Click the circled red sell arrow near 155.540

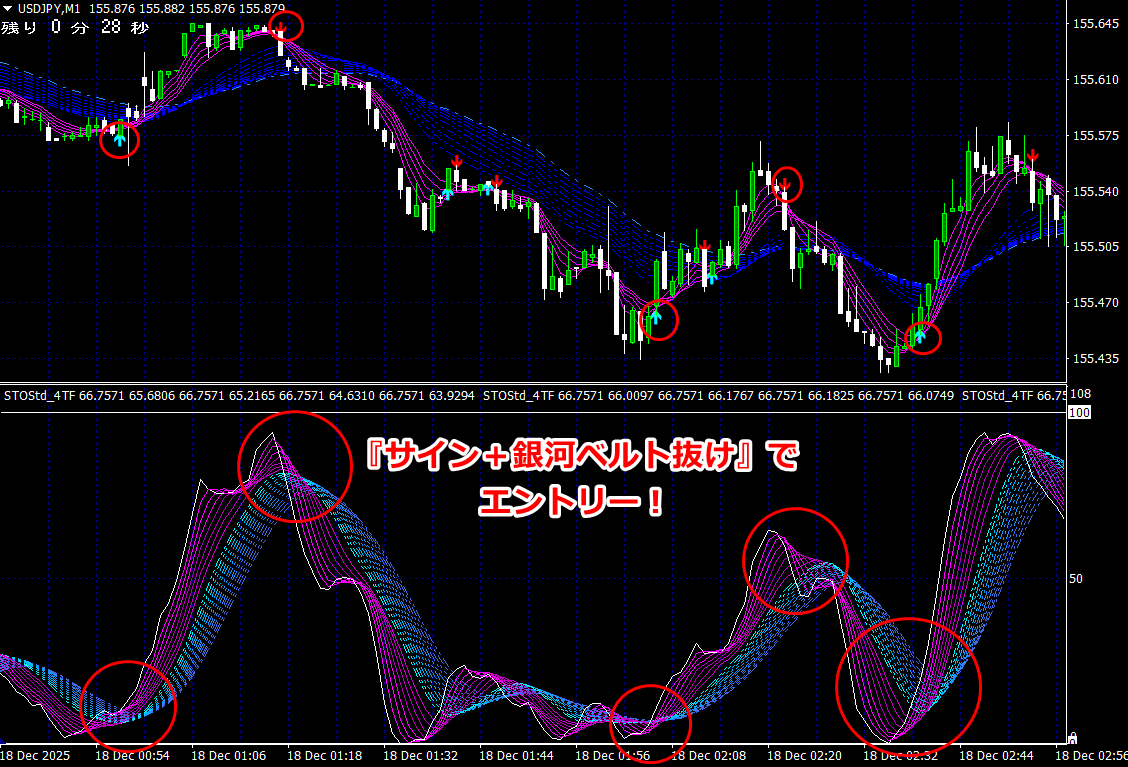click(x=786, y=183)
